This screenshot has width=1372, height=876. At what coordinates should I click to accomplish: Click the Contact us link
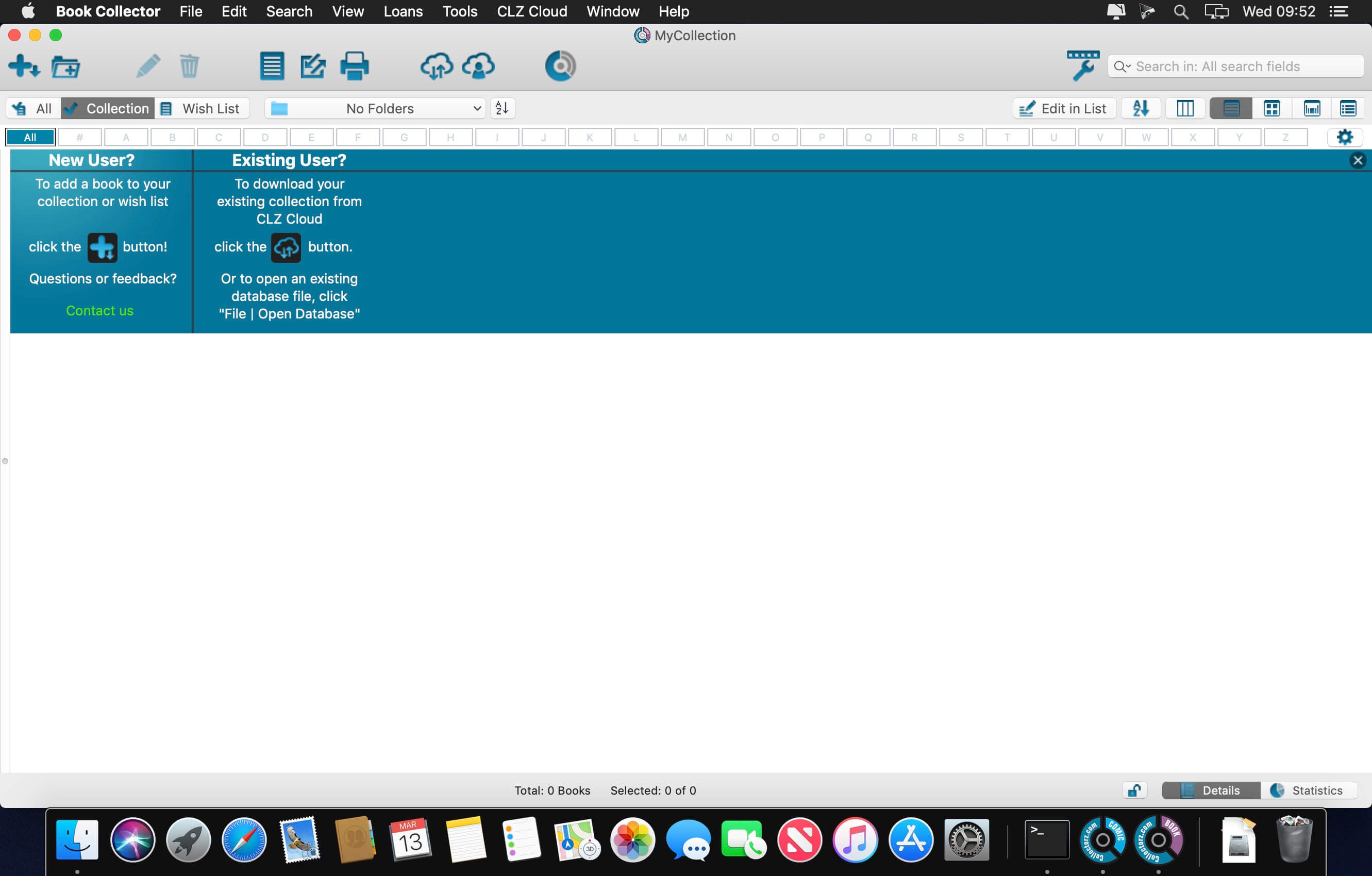pyautogui.click(x=99, y=310)
